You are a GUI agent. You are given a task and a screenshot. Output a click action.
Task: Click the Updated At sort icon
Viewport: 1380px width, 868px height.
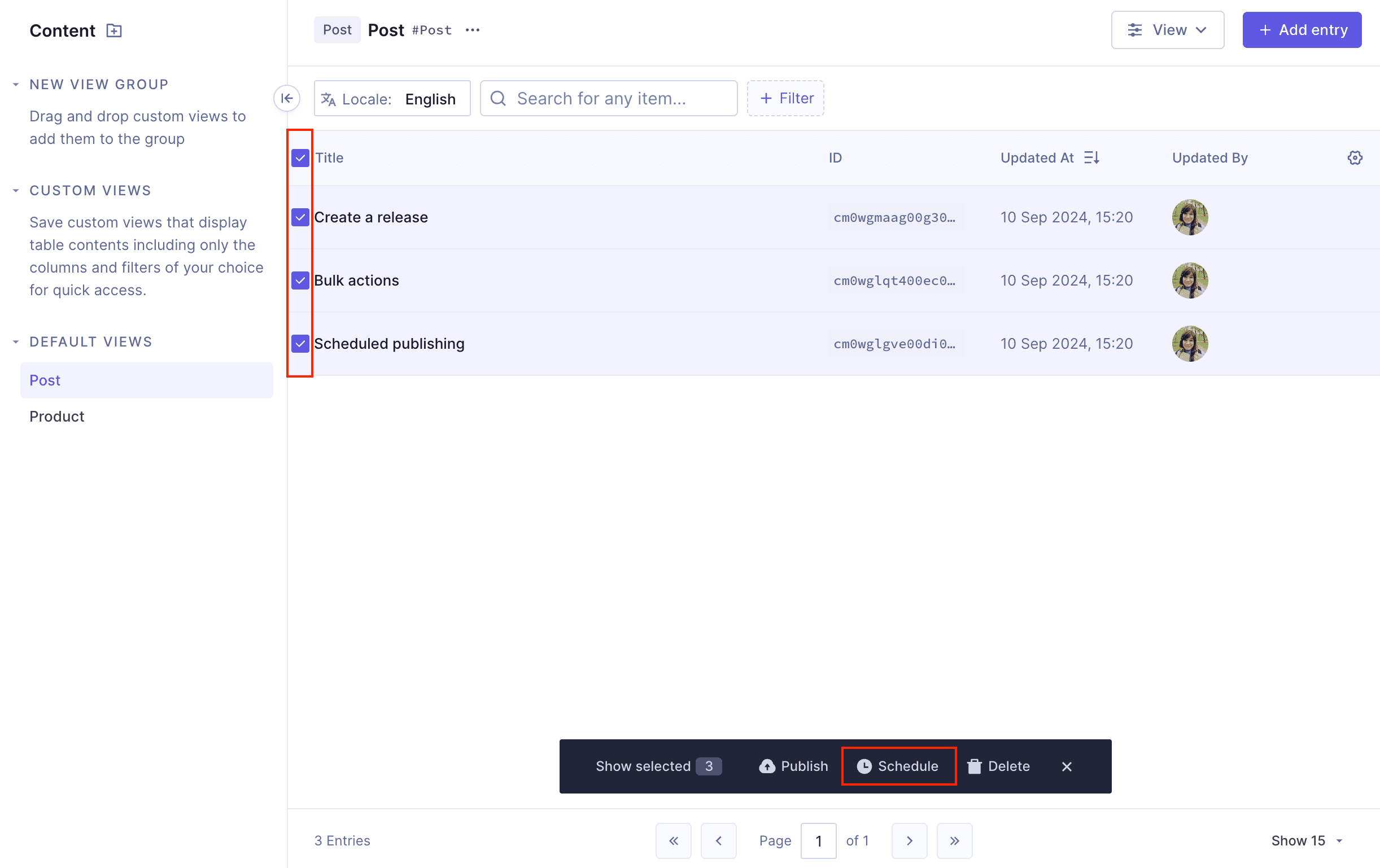tap(1091, 157)
